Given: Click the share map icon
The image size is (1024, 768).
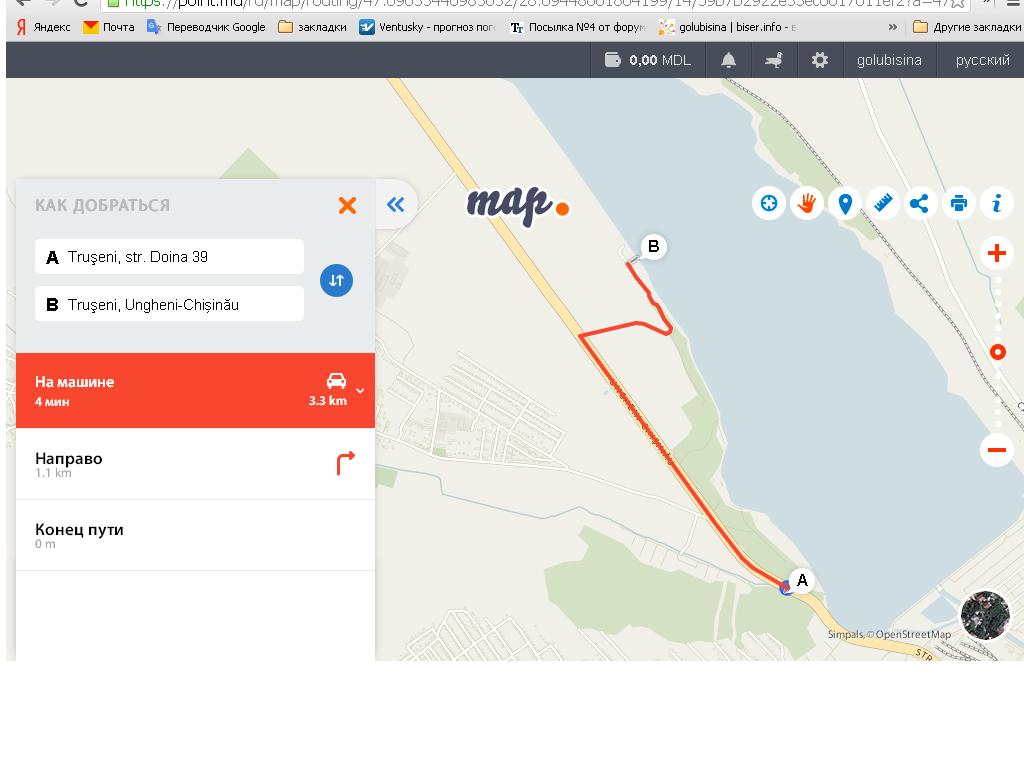Looking at the screenshot, I should (x=920, y=204).
